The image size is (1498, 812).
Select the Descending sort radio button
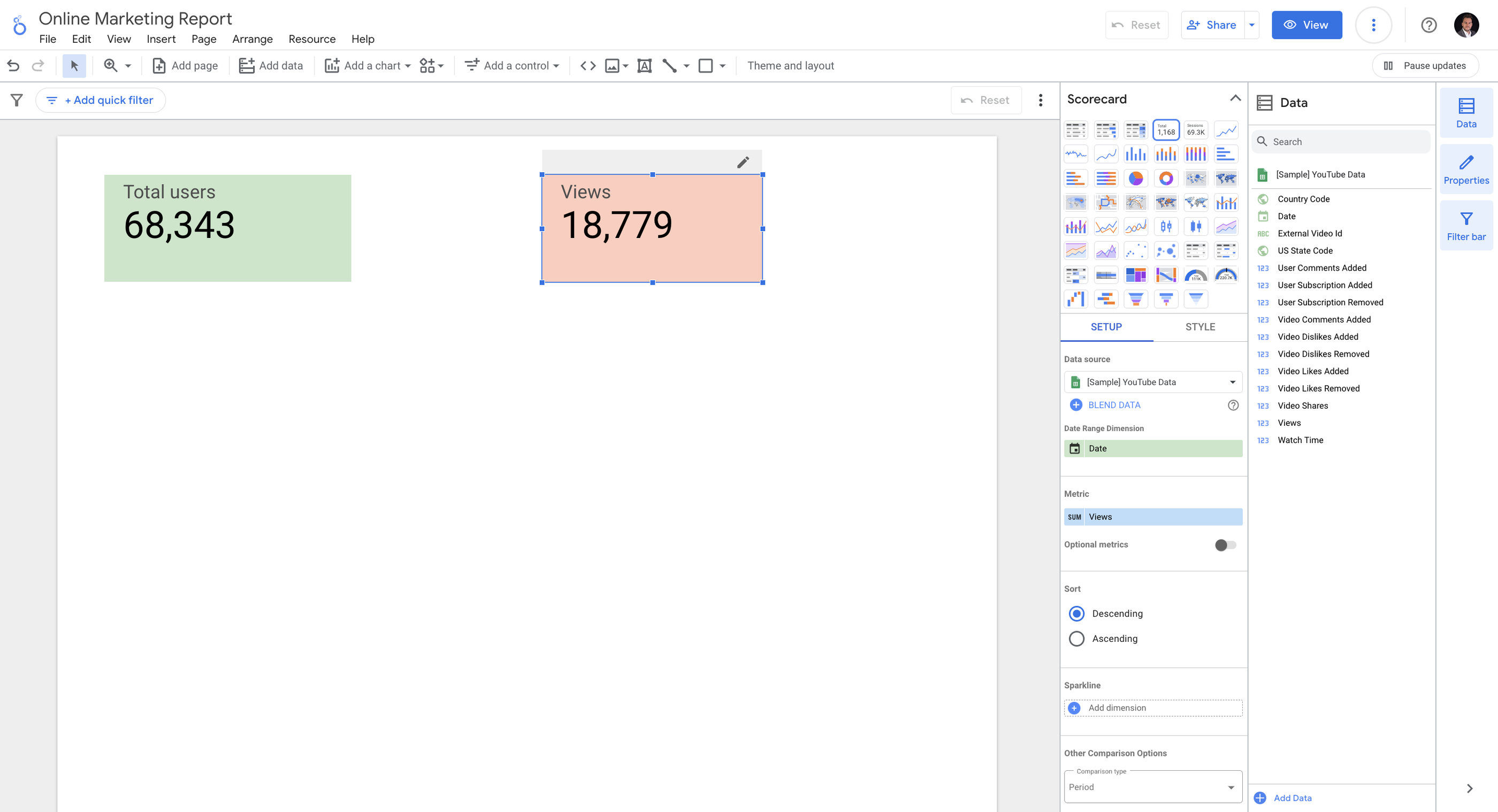(x=1076, y=613)
